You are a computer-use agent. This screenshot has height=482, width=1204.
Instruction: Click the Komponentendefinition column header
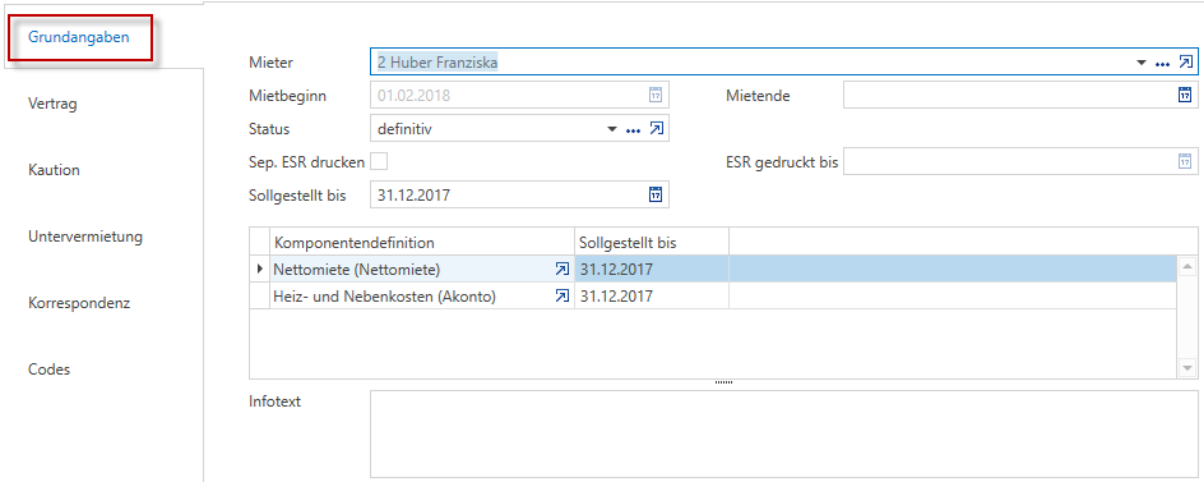pyautogui.click(x=421, y=242)
